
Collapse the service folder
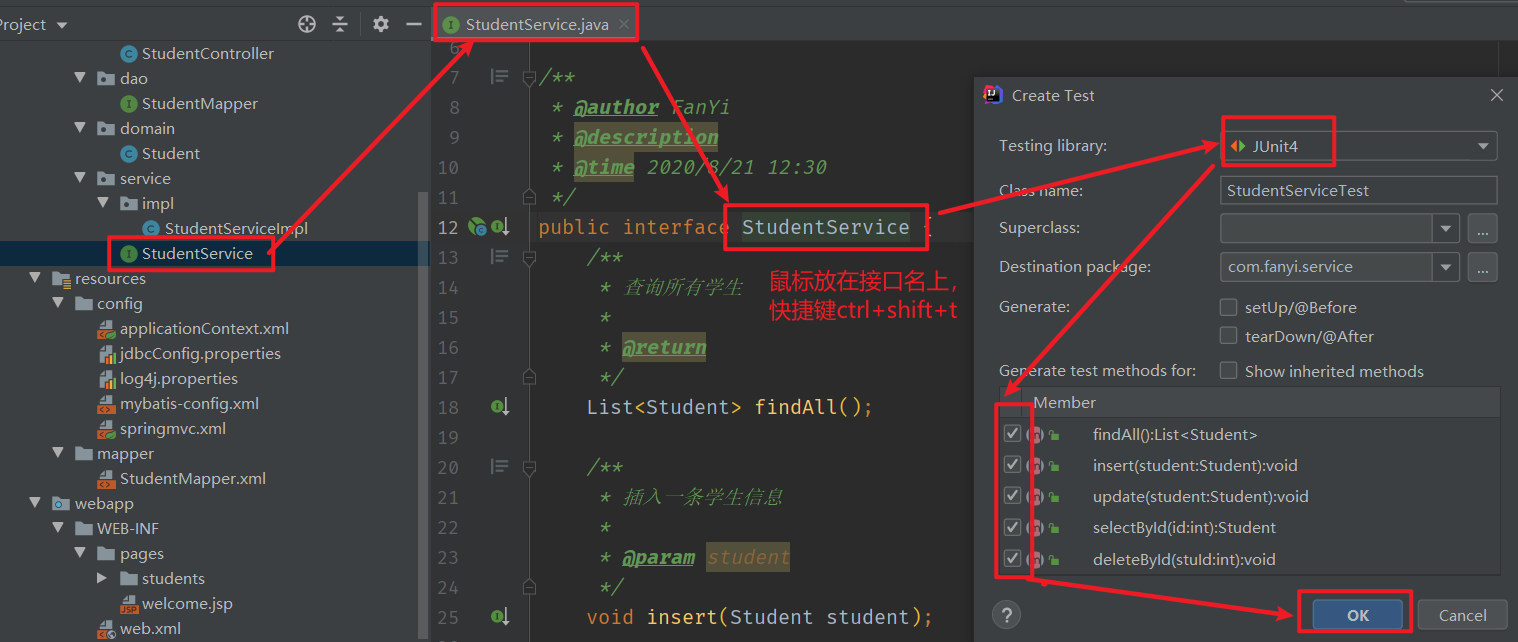tap(81, 178)
